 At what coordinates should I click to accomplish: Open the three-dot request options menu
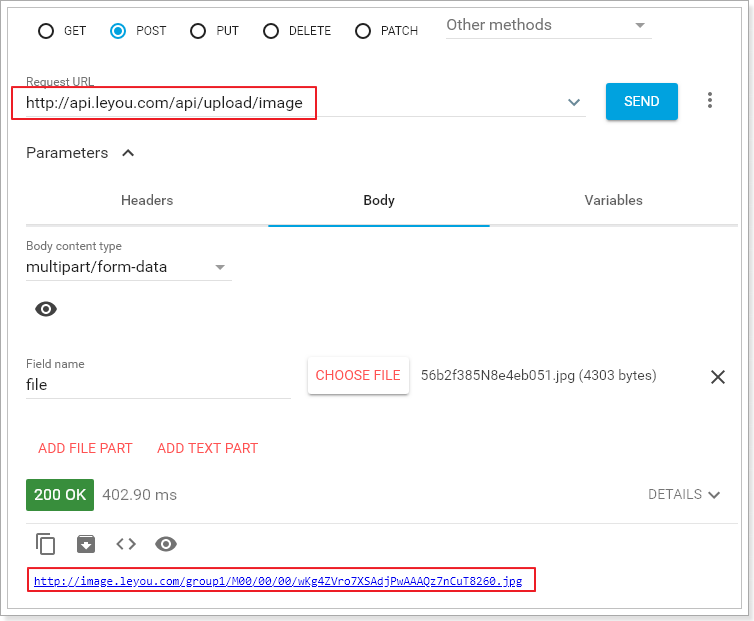(x=710, y=101)
